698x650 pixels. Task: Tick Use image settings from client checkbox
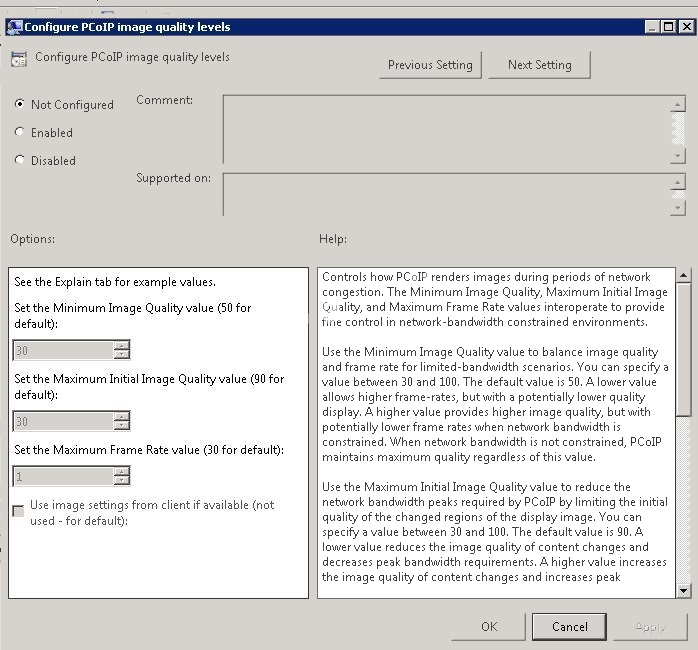[18, 511]
